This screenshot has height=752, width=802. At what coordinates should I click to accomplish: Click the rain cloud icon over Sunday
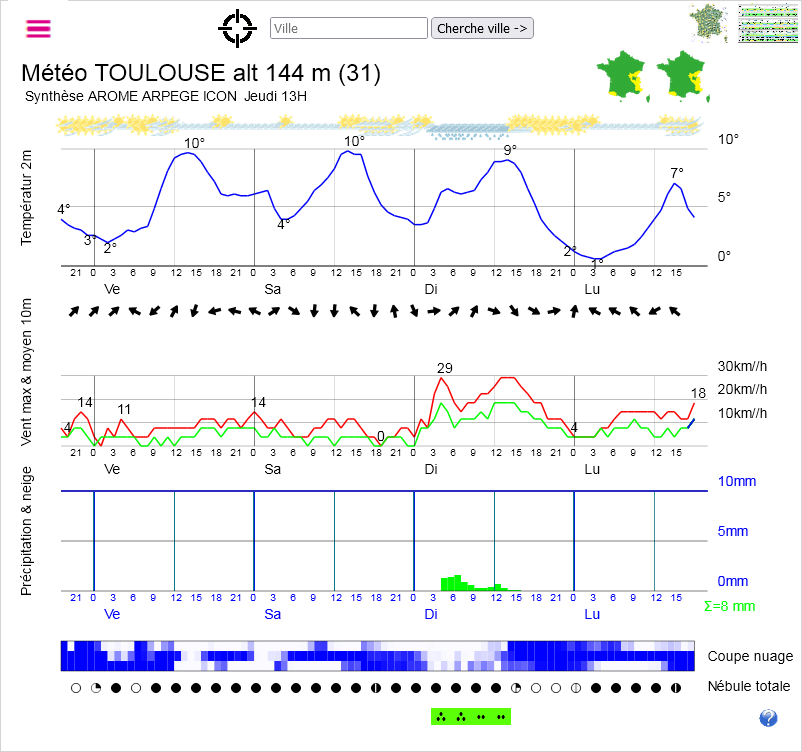click(x=467, y=131)
